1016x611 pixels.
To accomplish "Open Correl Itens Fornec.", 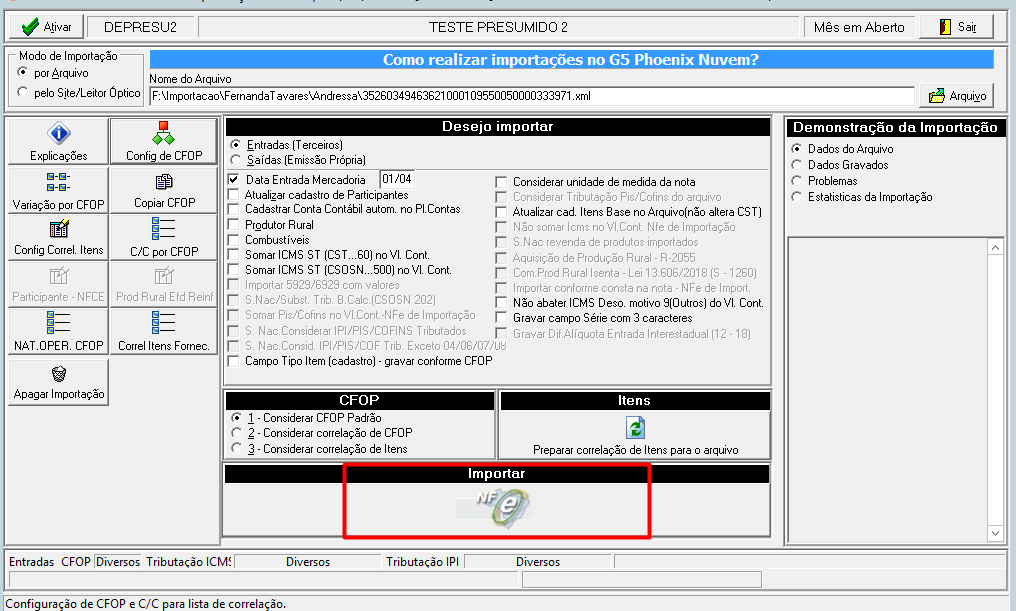I will pyautogui.click(x=163, y=332).
